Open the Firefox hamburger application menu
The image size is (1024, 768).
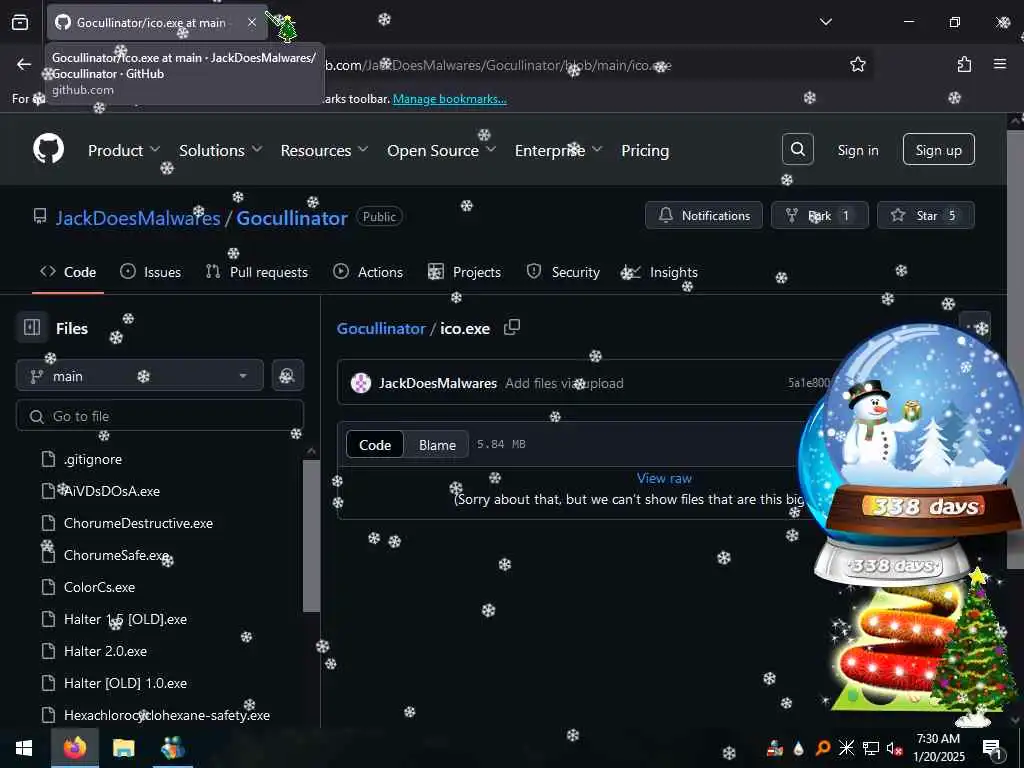[999, 64]
